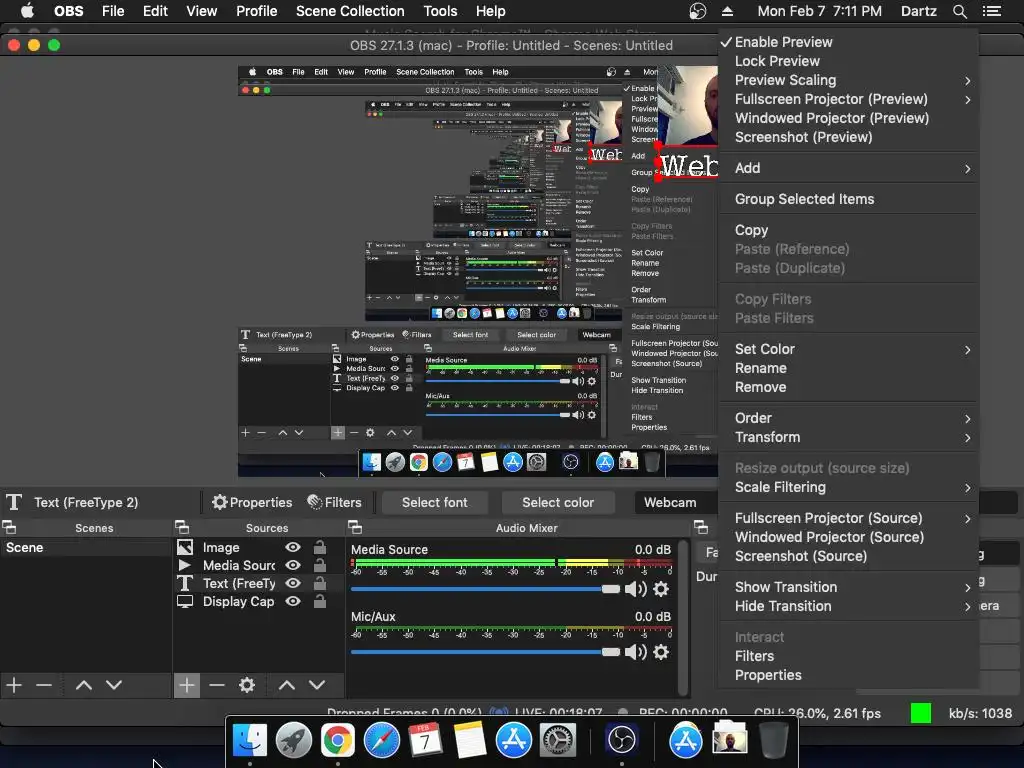Choose Remove in context menu
1024x768 pixels.
pos(848,387)
